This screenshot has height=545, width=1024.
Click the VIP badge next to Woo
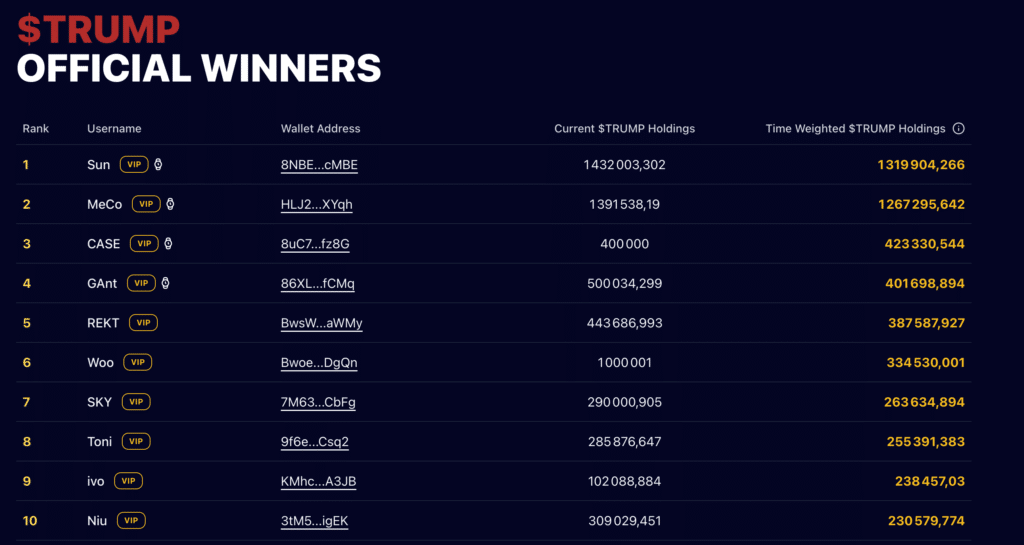138,362
